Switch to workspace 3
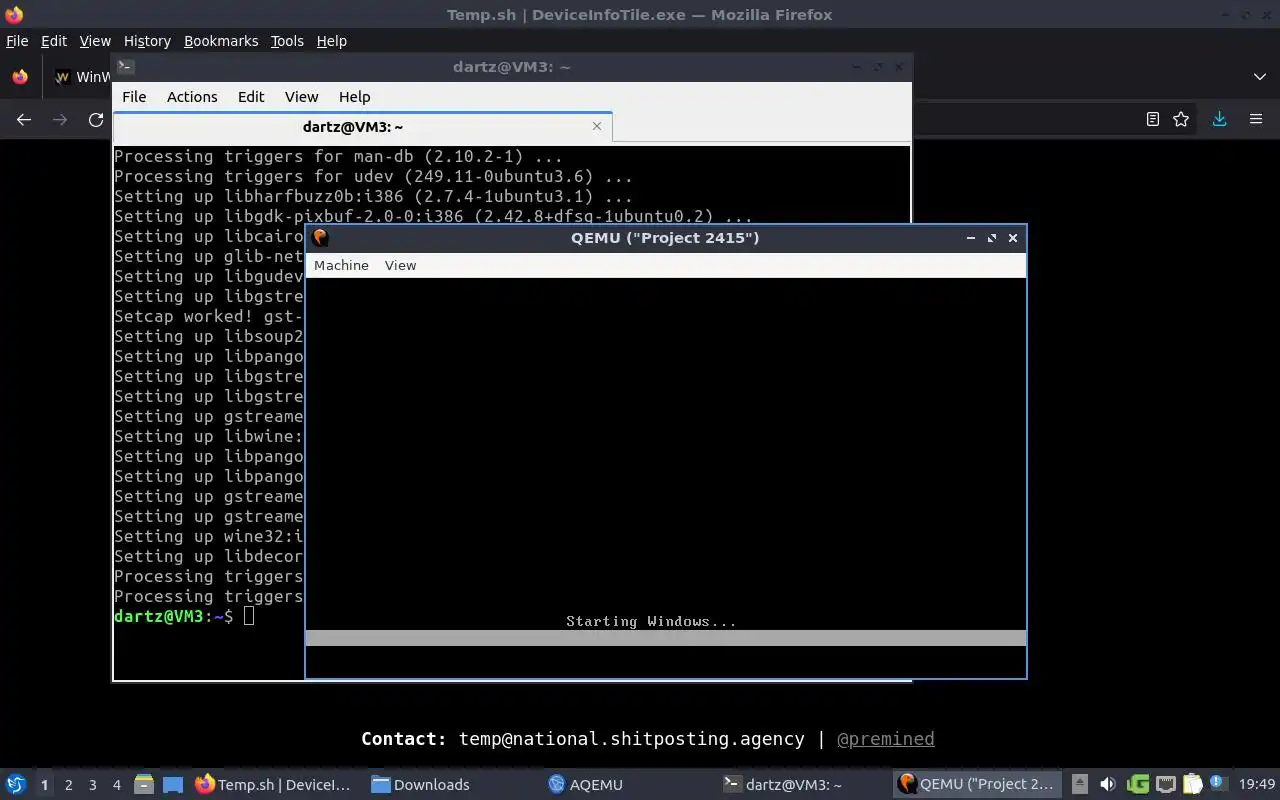 click(92, 785)
